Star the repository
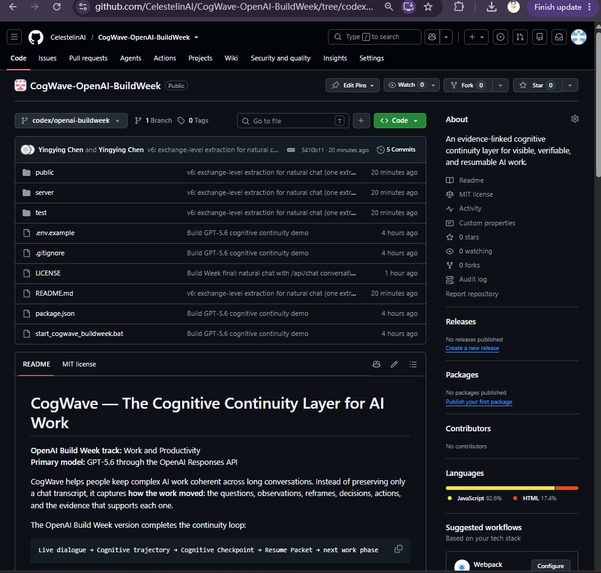Image resolution: width=601 pixels, height=573 pixels. pyautogui.click(x=537, y=85)
